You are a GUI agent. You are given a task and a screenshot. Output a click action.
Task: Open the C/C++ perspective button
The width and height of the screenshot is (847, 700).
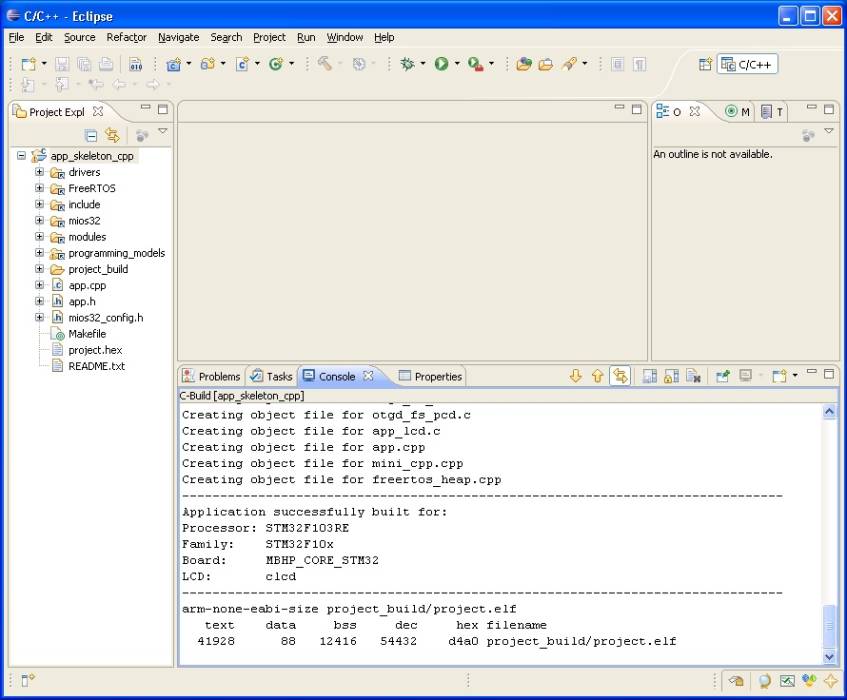click(x=746, y=63)
